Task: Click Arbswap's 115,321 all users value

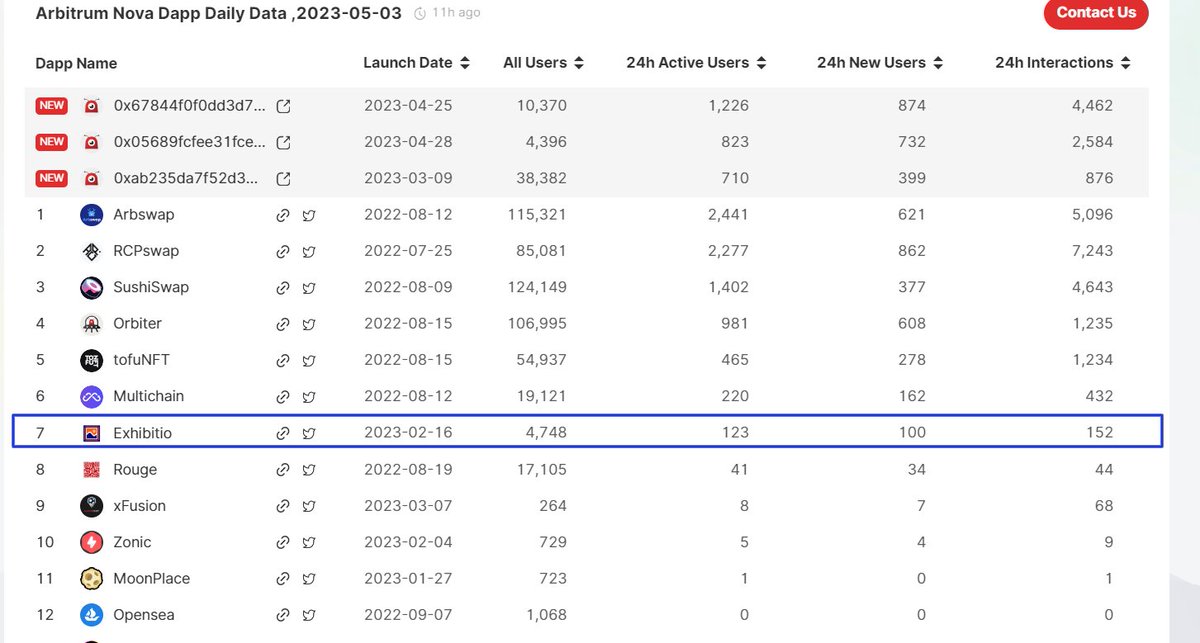Action: click(x=536, y=214)
